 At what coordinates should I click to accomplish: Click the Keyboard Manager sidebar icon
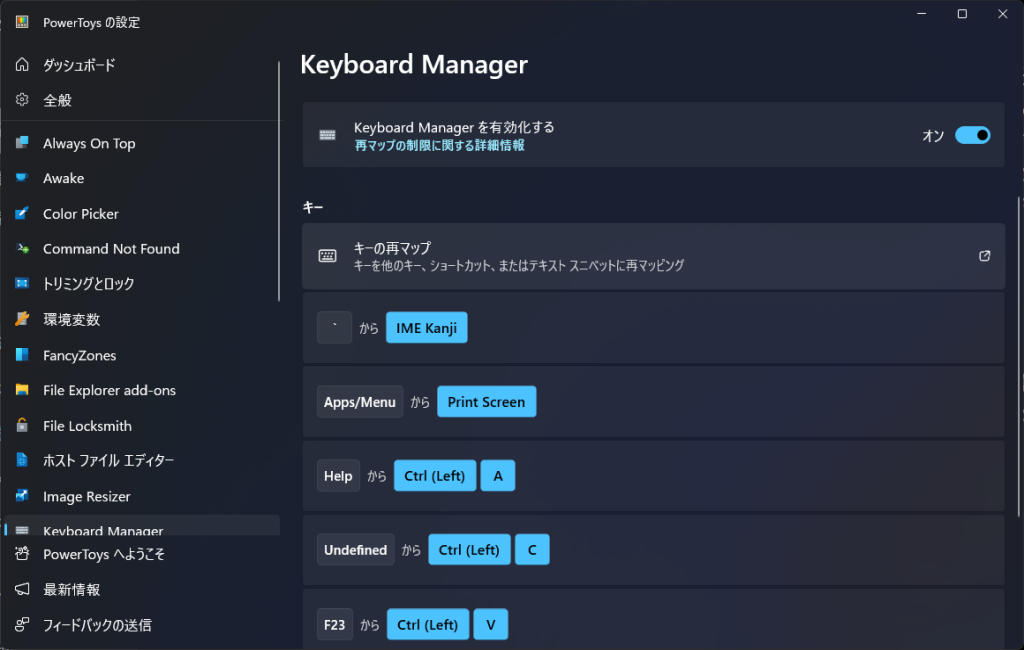[22, 530]
